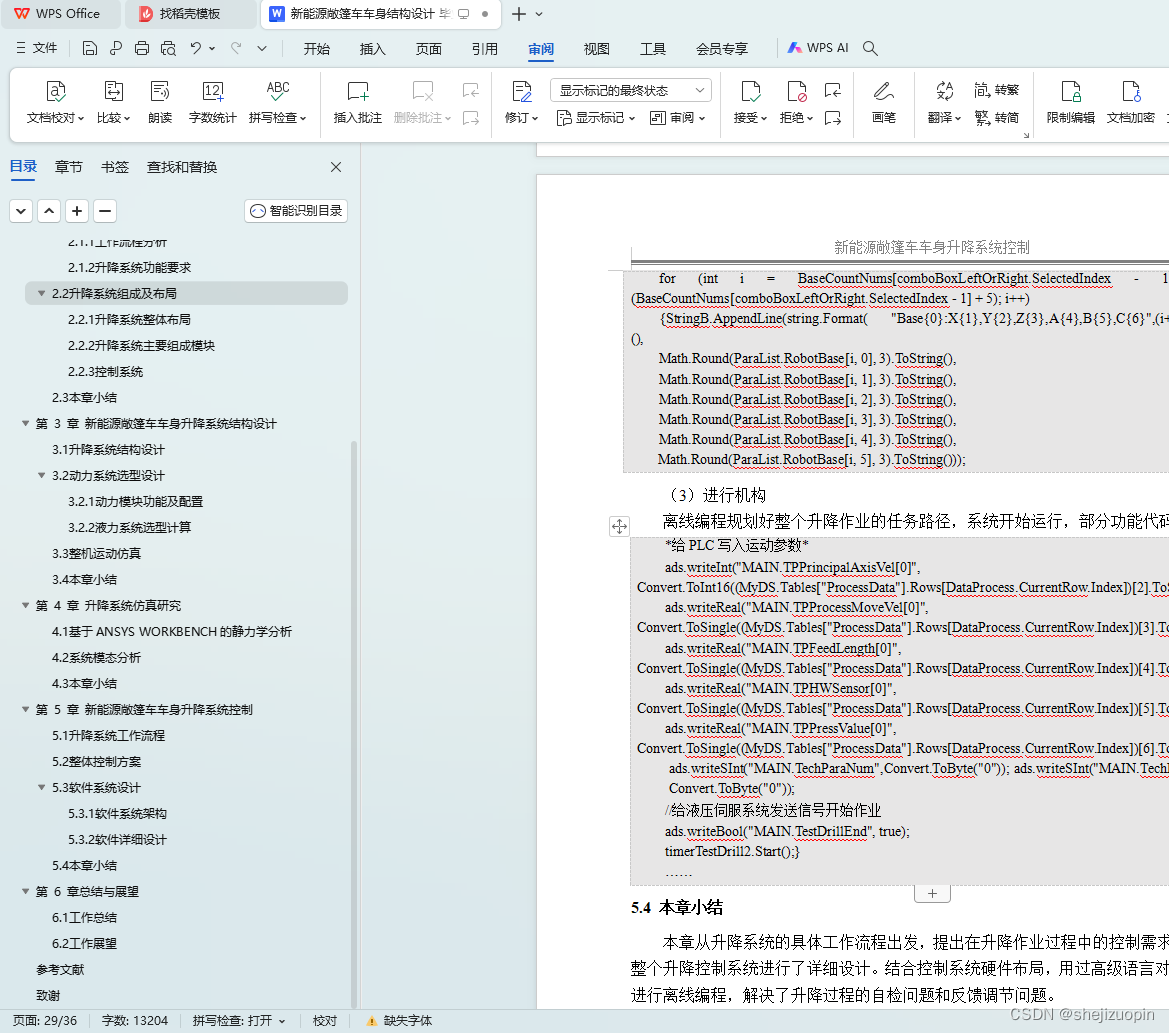Go to 参考文献 in outline
This screenshot has width=1169, height=1033.
coord(60,970)
